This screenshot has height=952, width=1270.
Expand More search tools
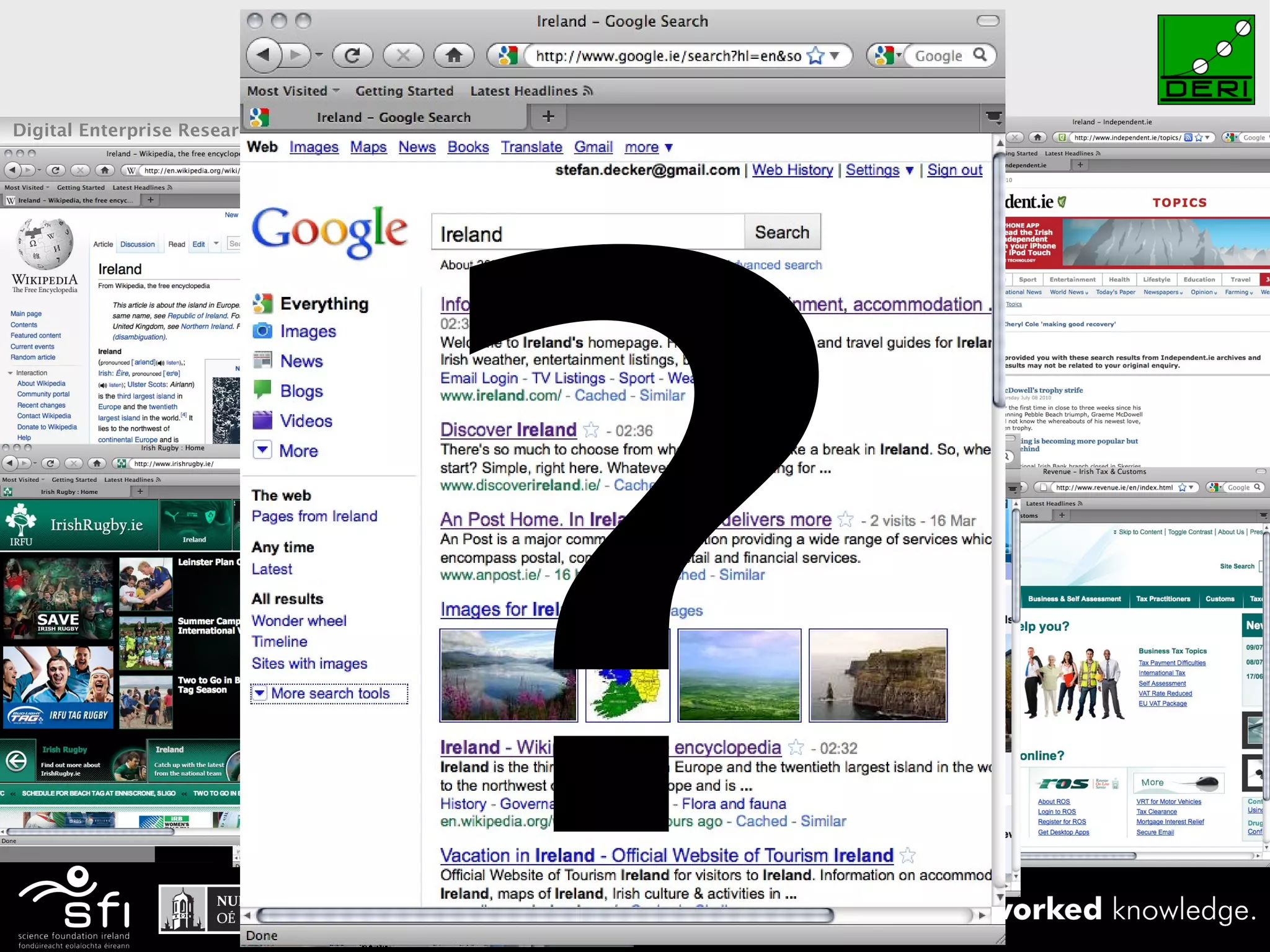click(329, 694)
